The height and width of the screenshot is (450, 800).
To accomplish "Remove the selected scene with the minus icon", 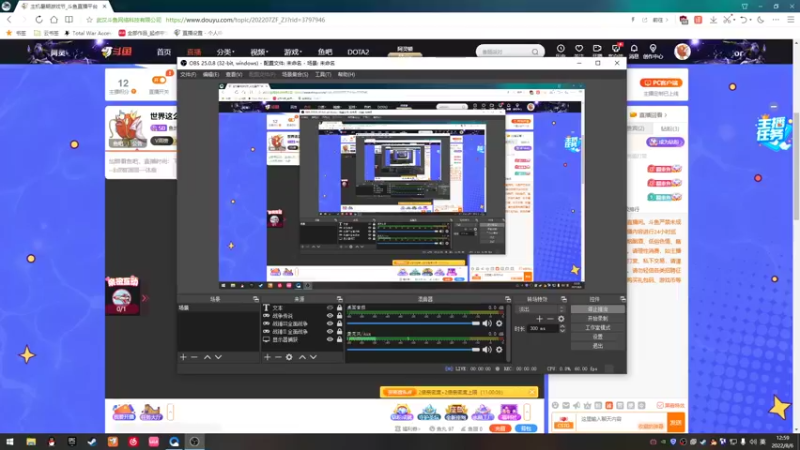I will [x=194, y=357].
